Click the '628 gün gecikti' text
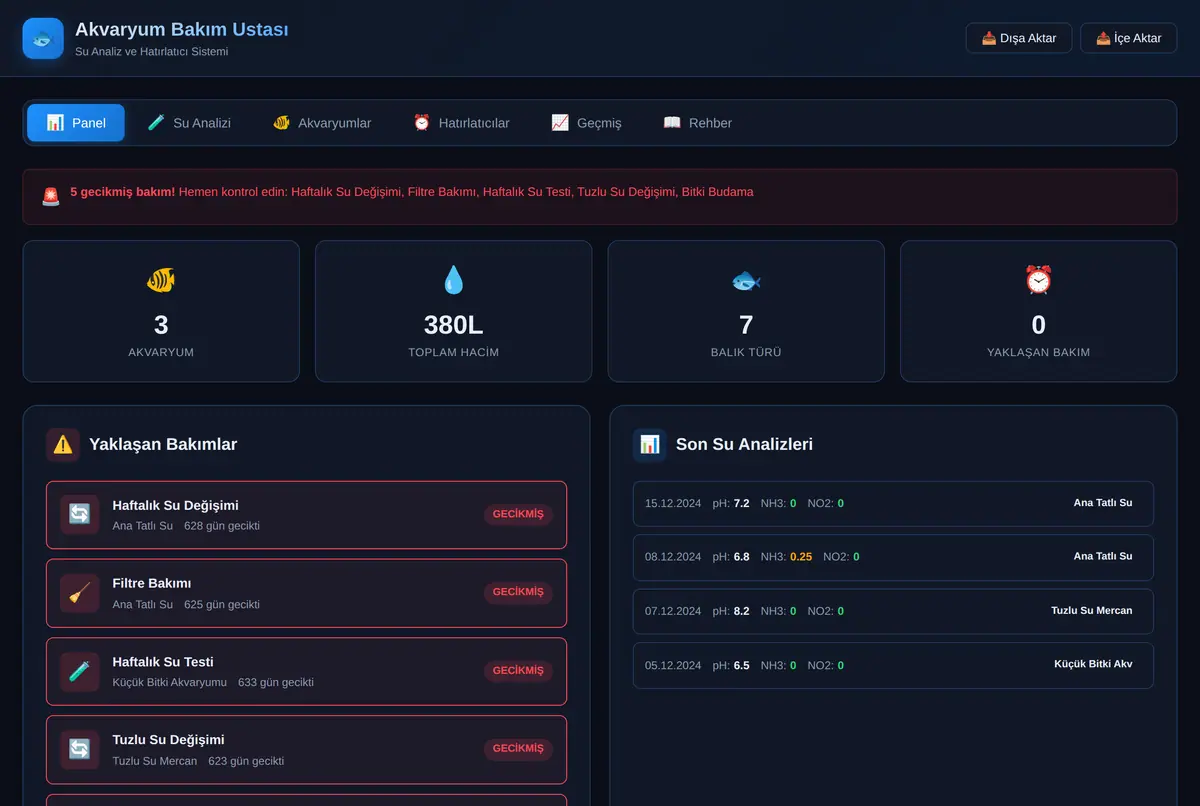 tap(222, 526)
